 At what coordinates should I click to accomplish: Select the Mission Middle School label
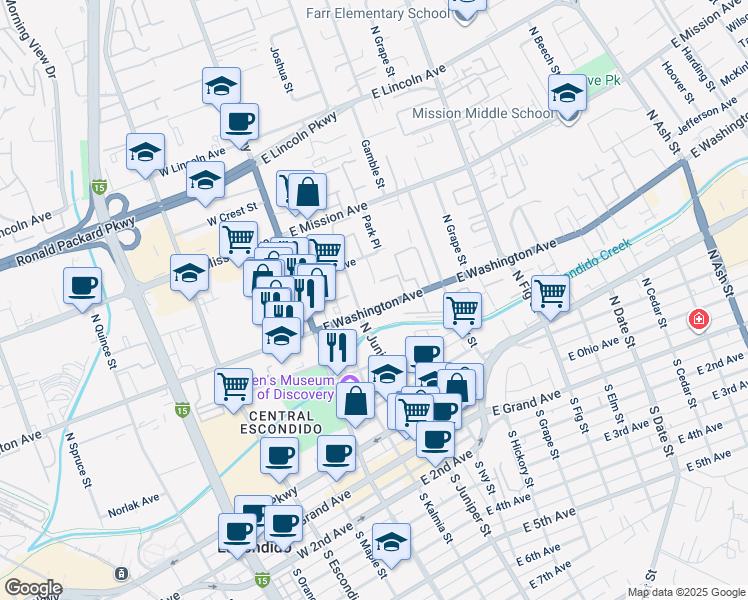[x=483, y=114]
